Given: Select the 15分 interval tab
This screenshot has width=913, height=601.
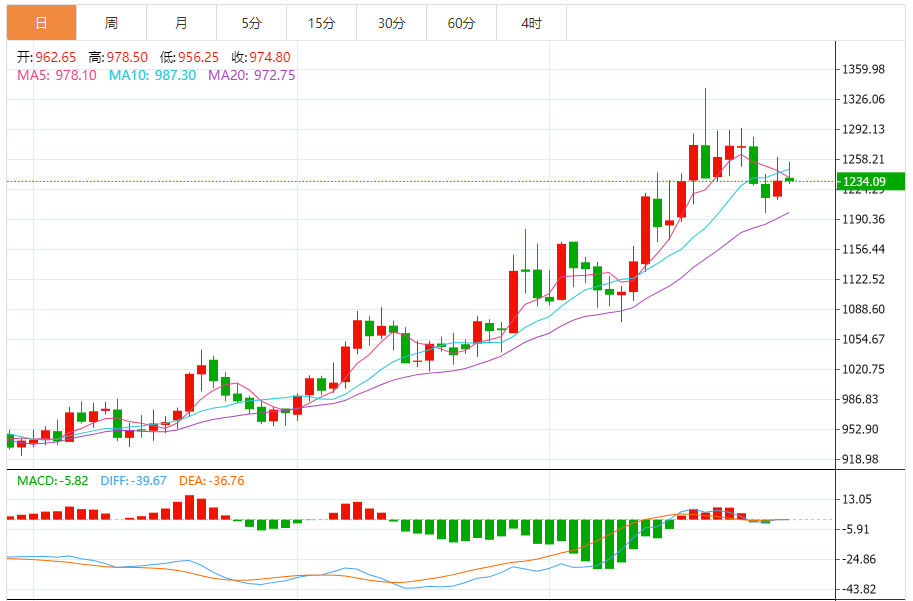Looking at the screenshot, I should (x=321, y=22).
